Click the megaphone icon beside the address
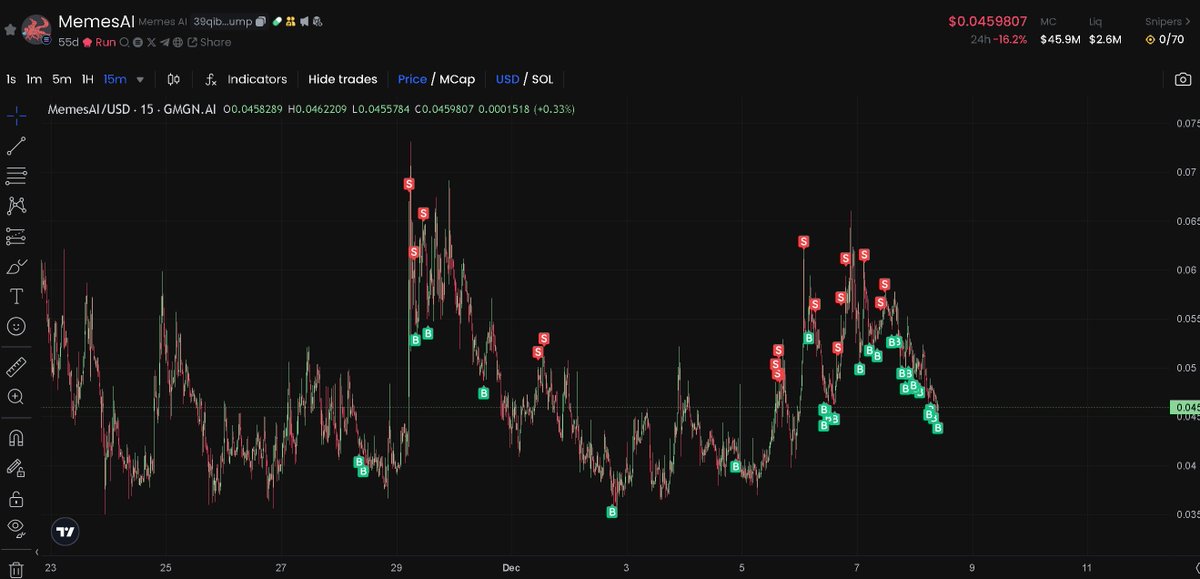Viewport: 1200px width, 579px height. [x=304, y=21]
